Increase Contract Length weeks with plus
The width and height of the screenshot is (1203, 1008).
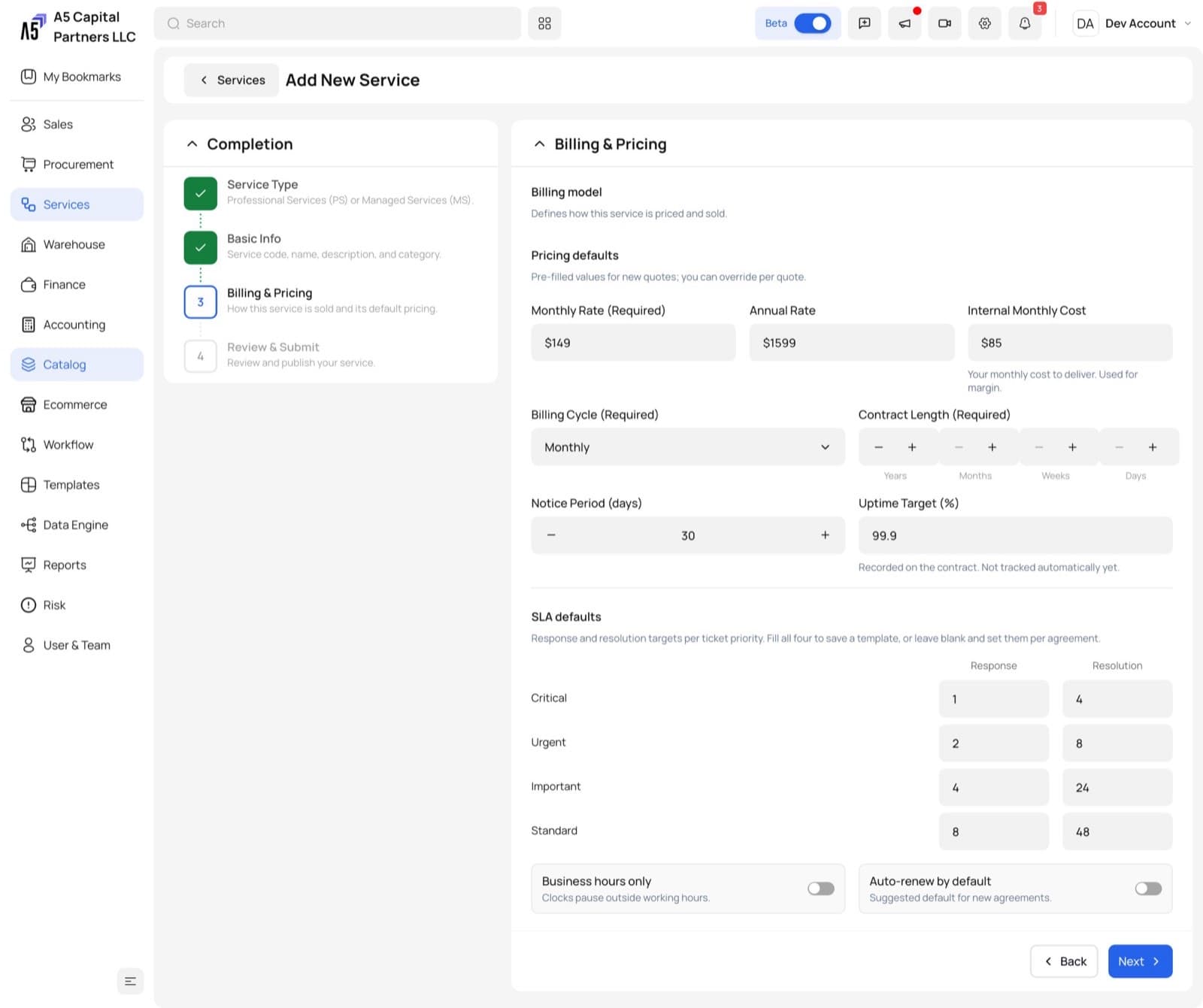(1072, 447)
